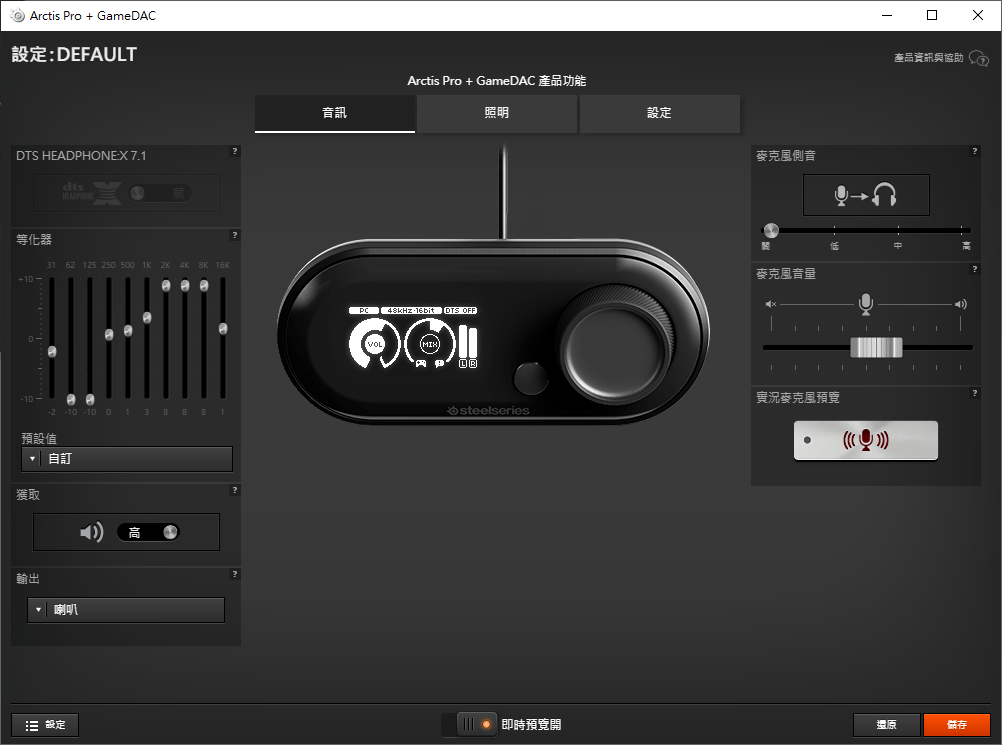Click the microphone icon in 麥克風音量 panel
This screenshot has height=745, width=1002.
pyautogui.click(x=866, y=303)
